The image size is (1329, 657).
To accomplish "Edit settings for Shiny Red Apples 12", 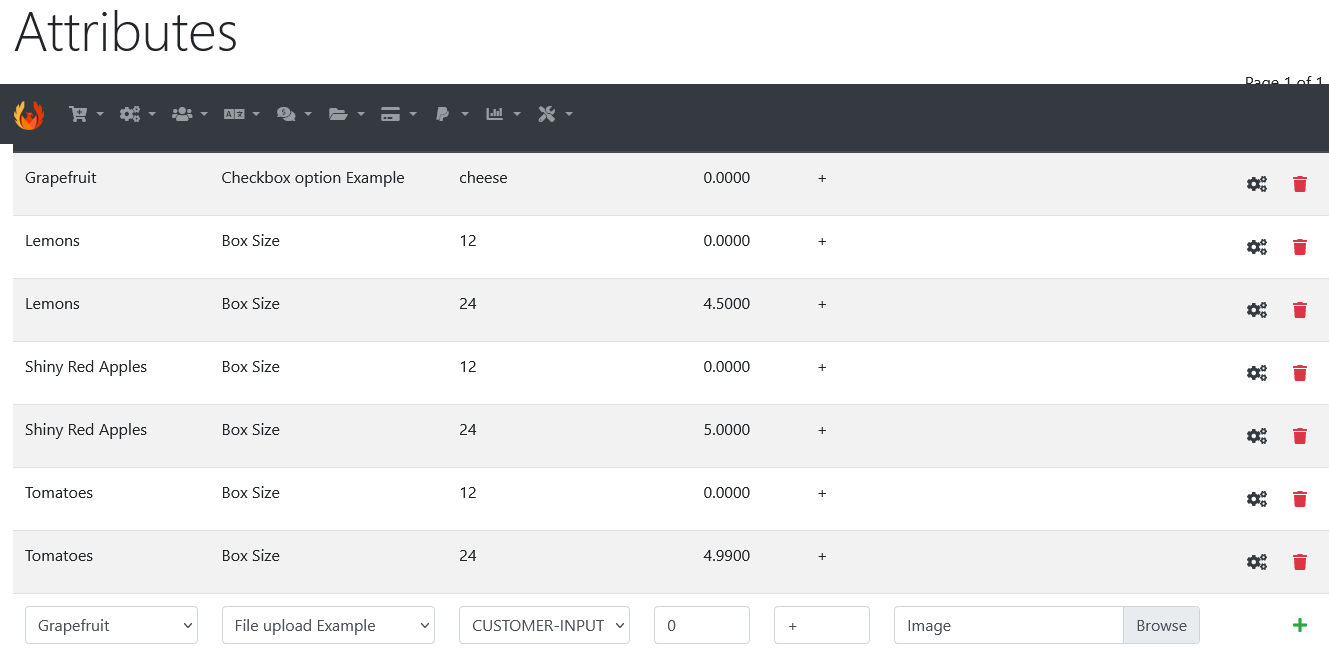I will (x=1257, y=373).
